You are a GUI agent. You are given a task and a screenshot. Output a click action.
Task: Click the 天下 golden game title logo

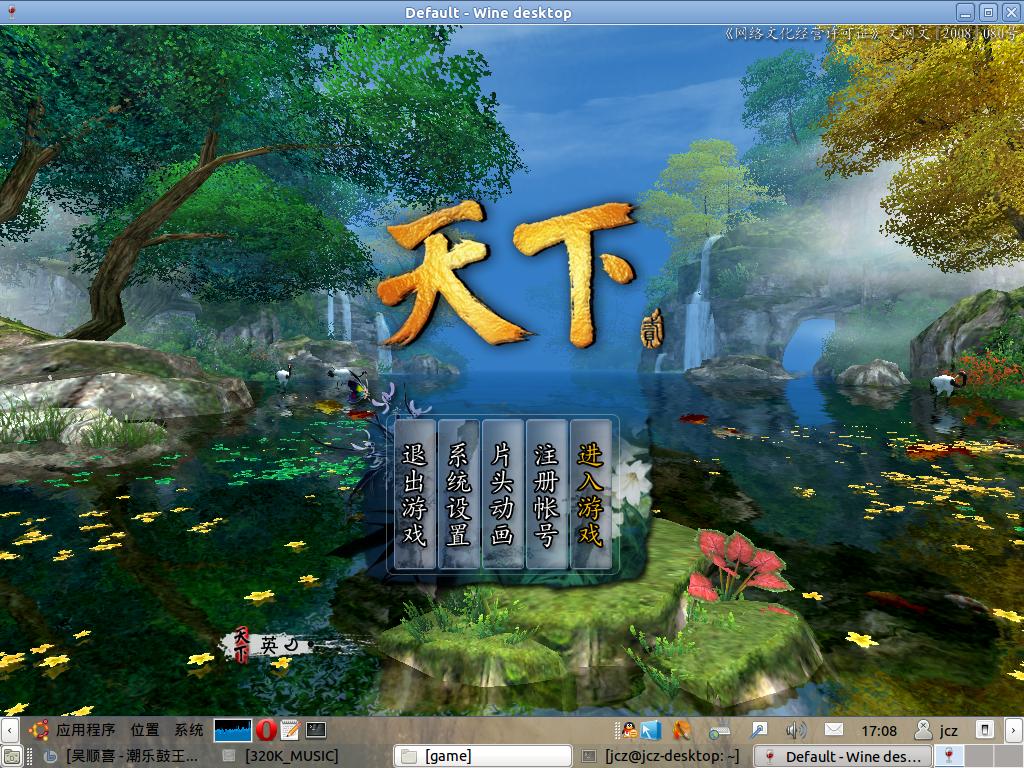tap(507, 274)
